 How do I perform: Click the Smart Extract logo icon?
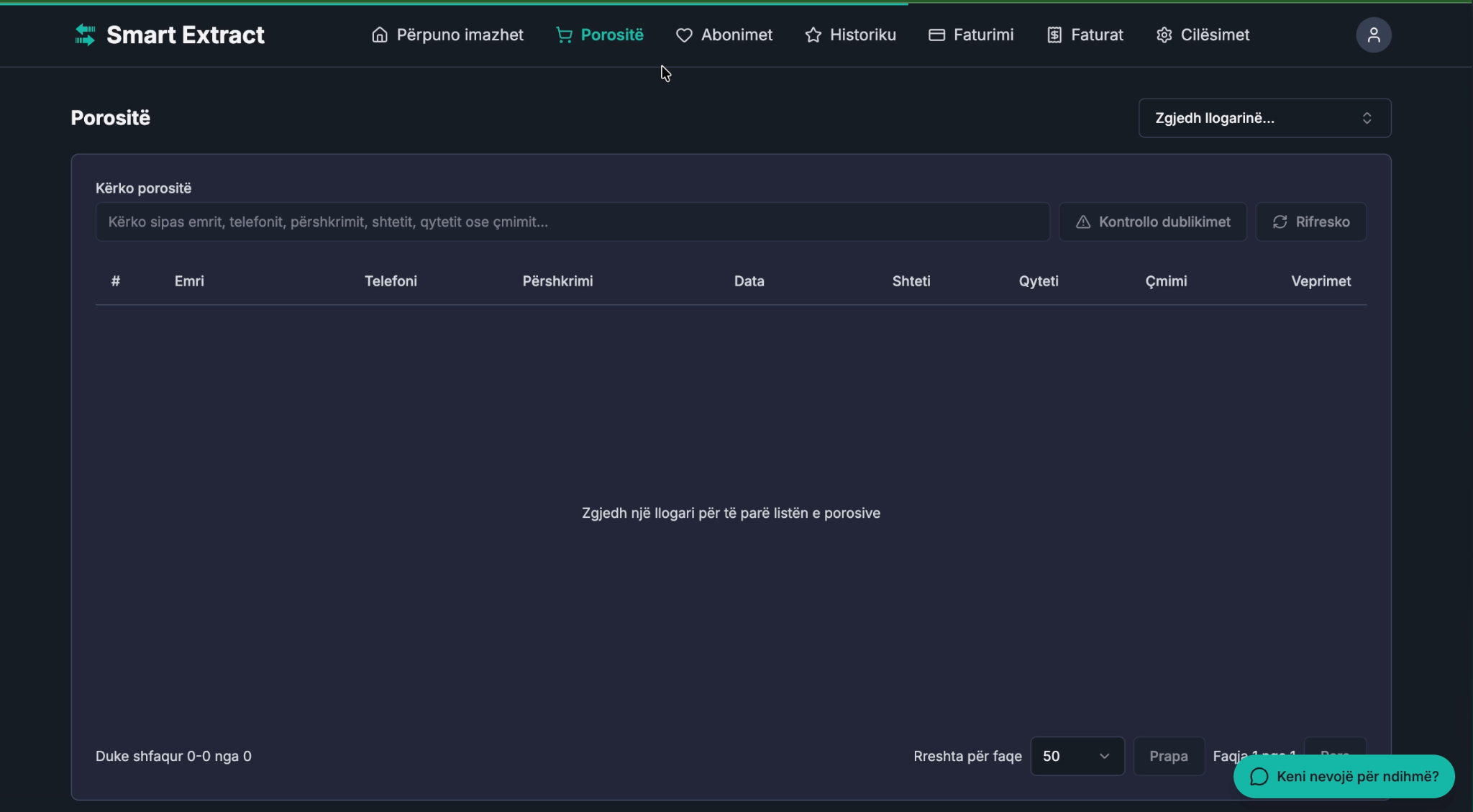[85, 35]
